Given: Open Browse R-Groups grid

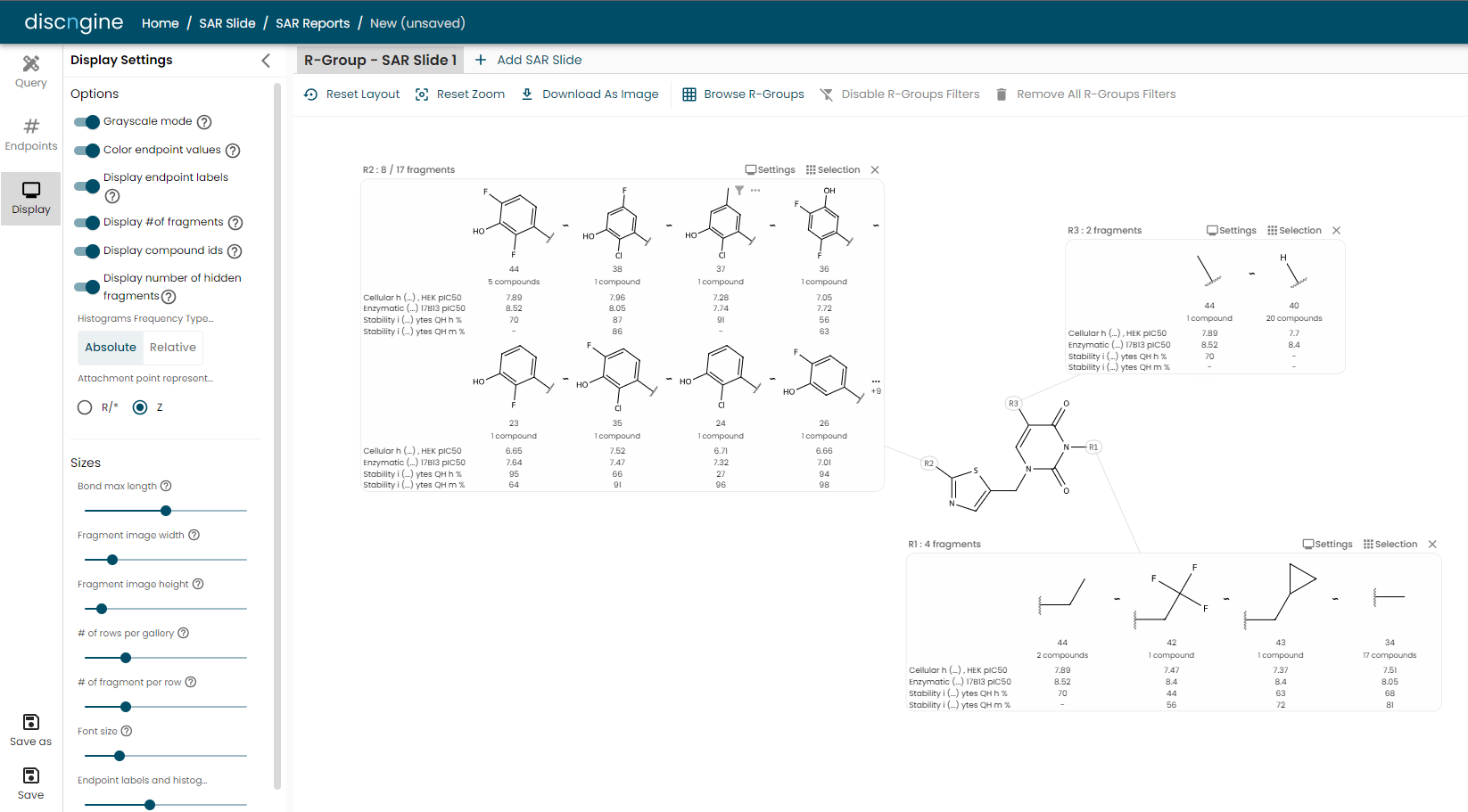Looking at the screenshot, I should (x=743, y=94).
